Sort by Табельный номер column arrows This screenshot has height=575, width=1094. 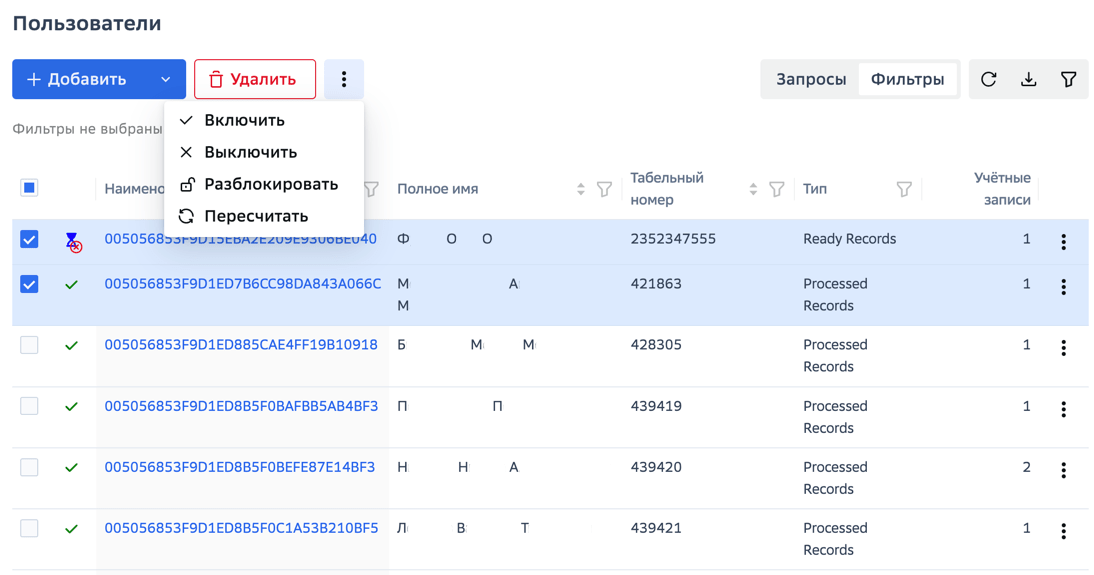[x=753, y=189]
